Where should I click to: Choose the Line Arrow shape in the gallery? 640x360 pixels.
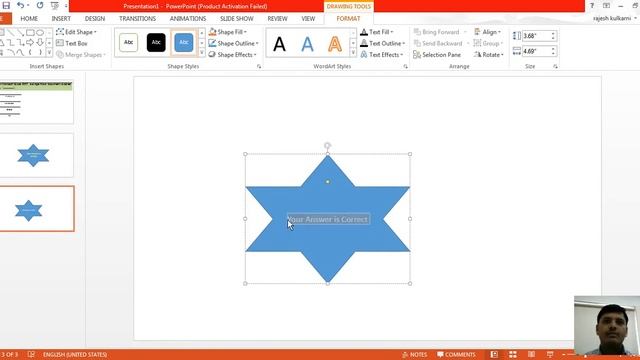click(20, 33)
